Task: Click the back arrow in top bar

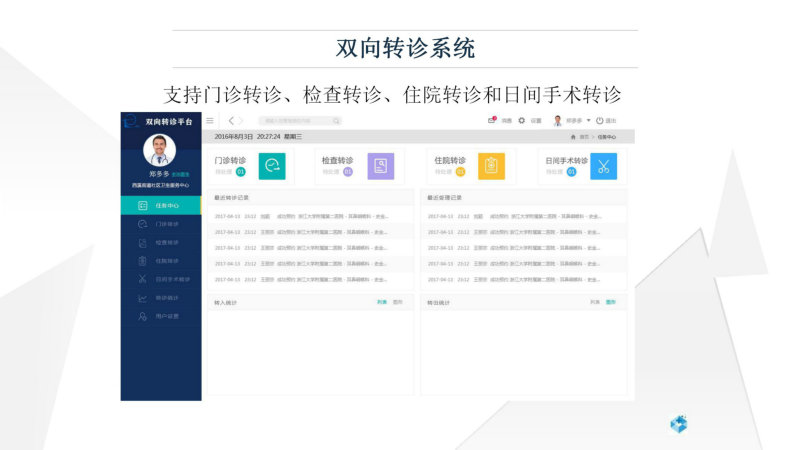Action: (x=231, y=120)
